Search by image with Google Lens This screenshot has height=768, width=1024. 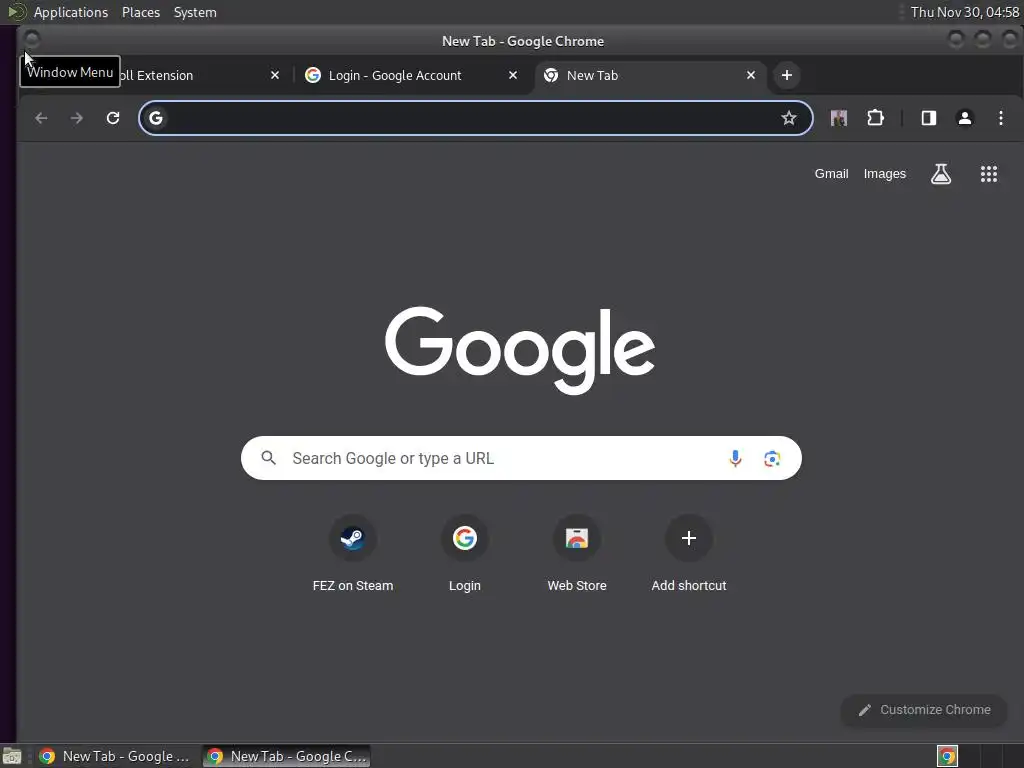pos(772,458)
